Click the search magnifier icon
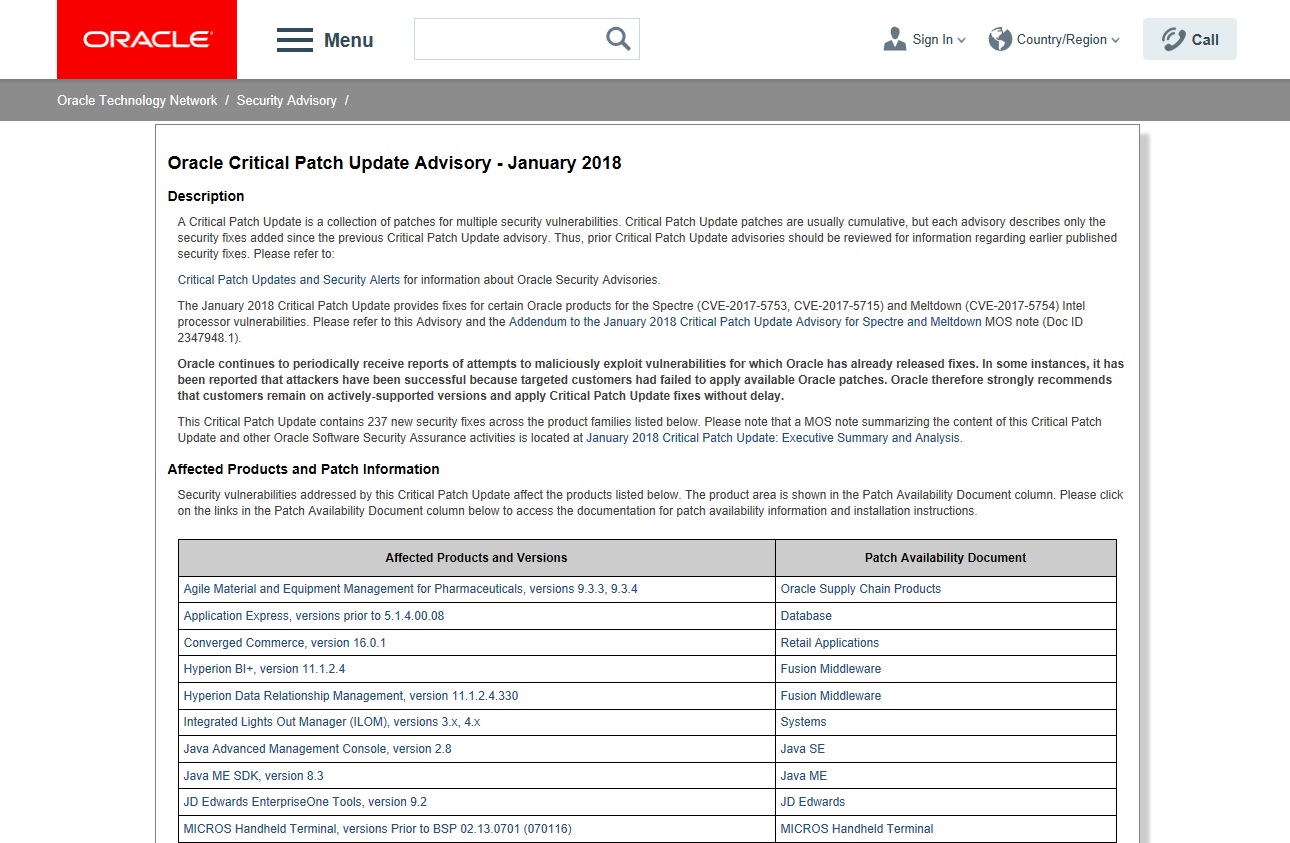This screenshot has height=843, width=1290. (618, 39)
